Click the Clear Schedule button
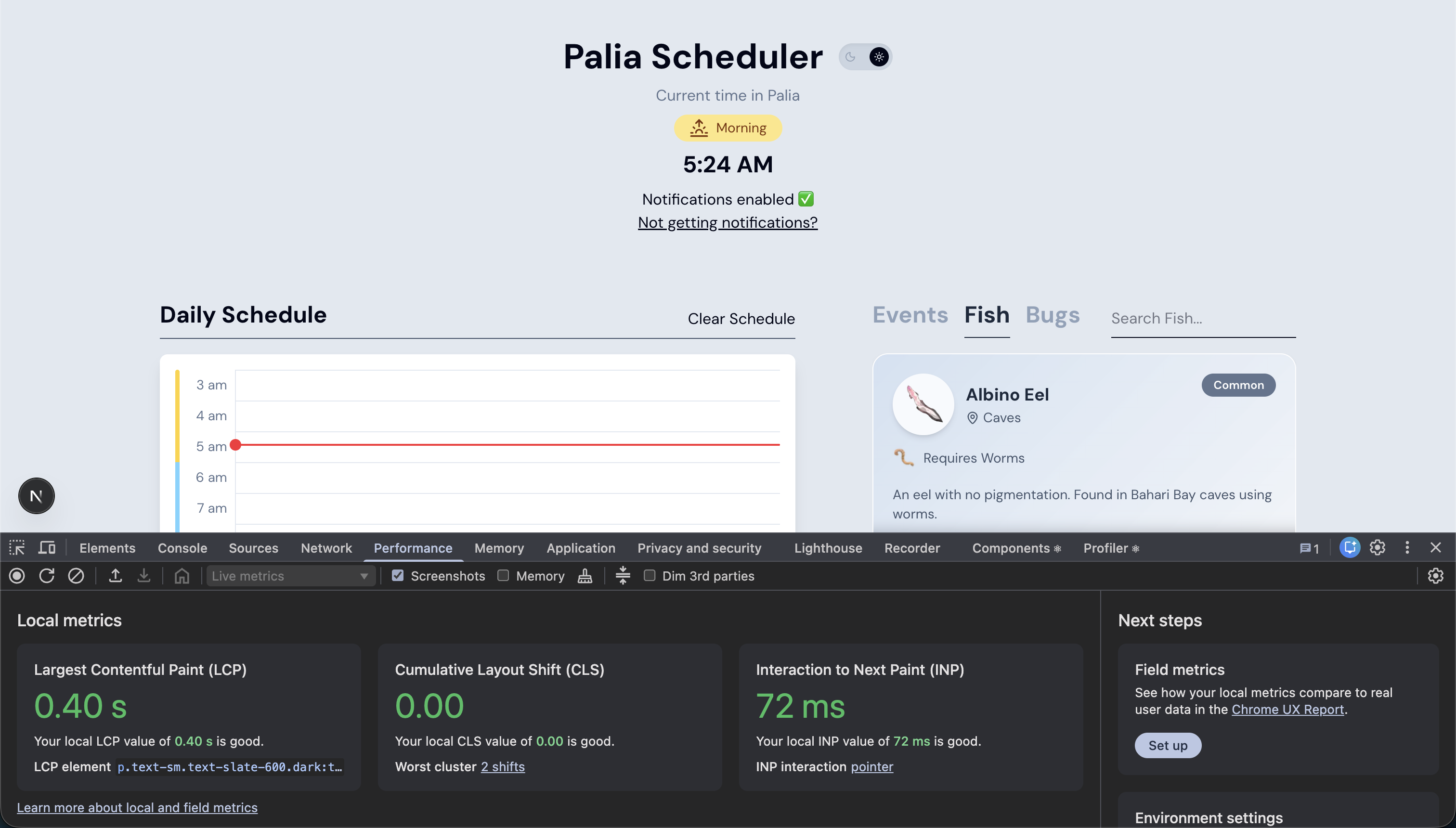 pos(741,319)
